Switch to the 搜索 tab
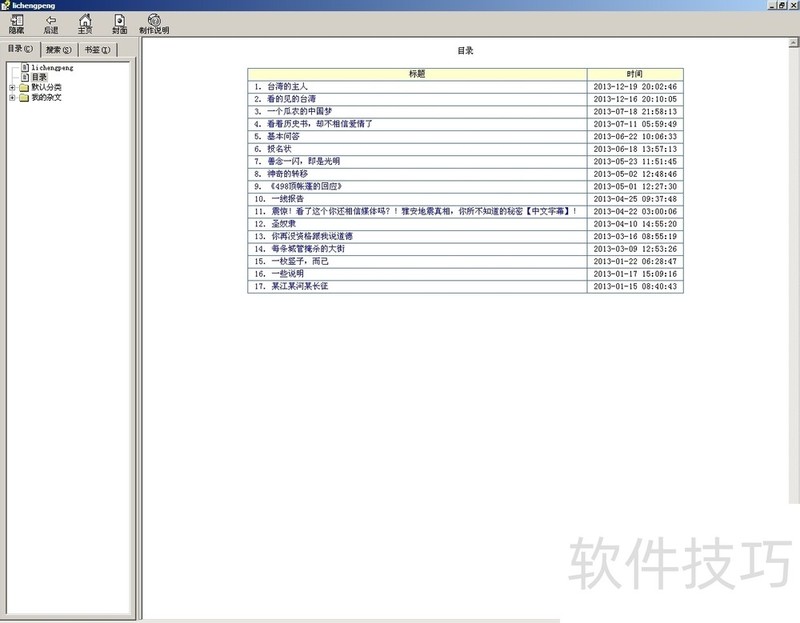This screenshot has width=800, height=623. click(x=59, y=49)
